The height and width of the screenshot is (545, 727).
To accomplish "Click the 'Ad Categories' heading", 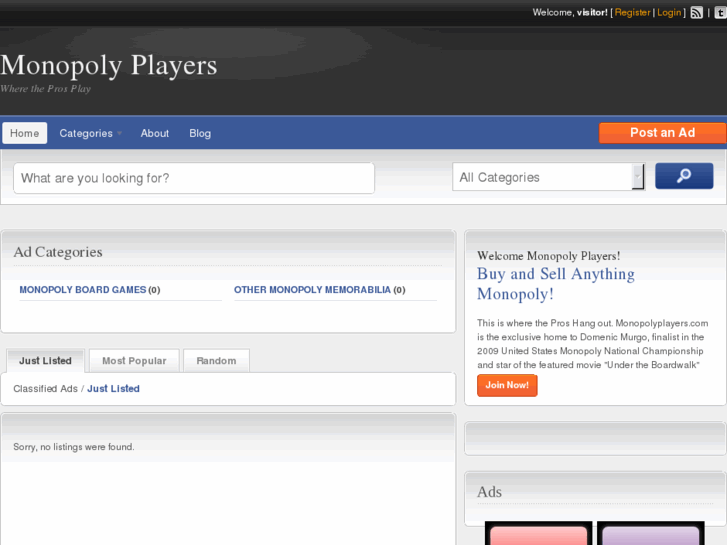I will [58, 252].
